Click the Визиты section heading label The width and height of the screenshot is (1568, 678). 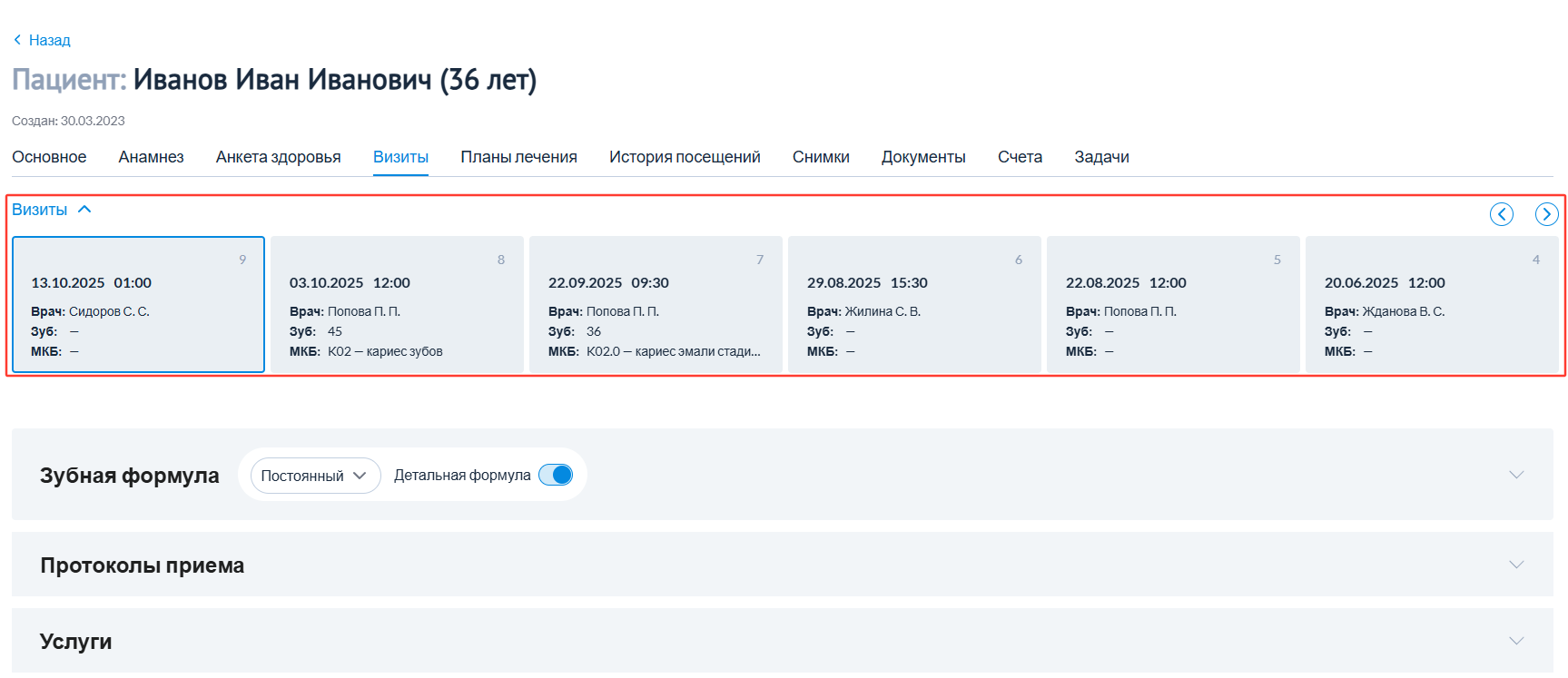pyautogui.click(x=39, y=210)
